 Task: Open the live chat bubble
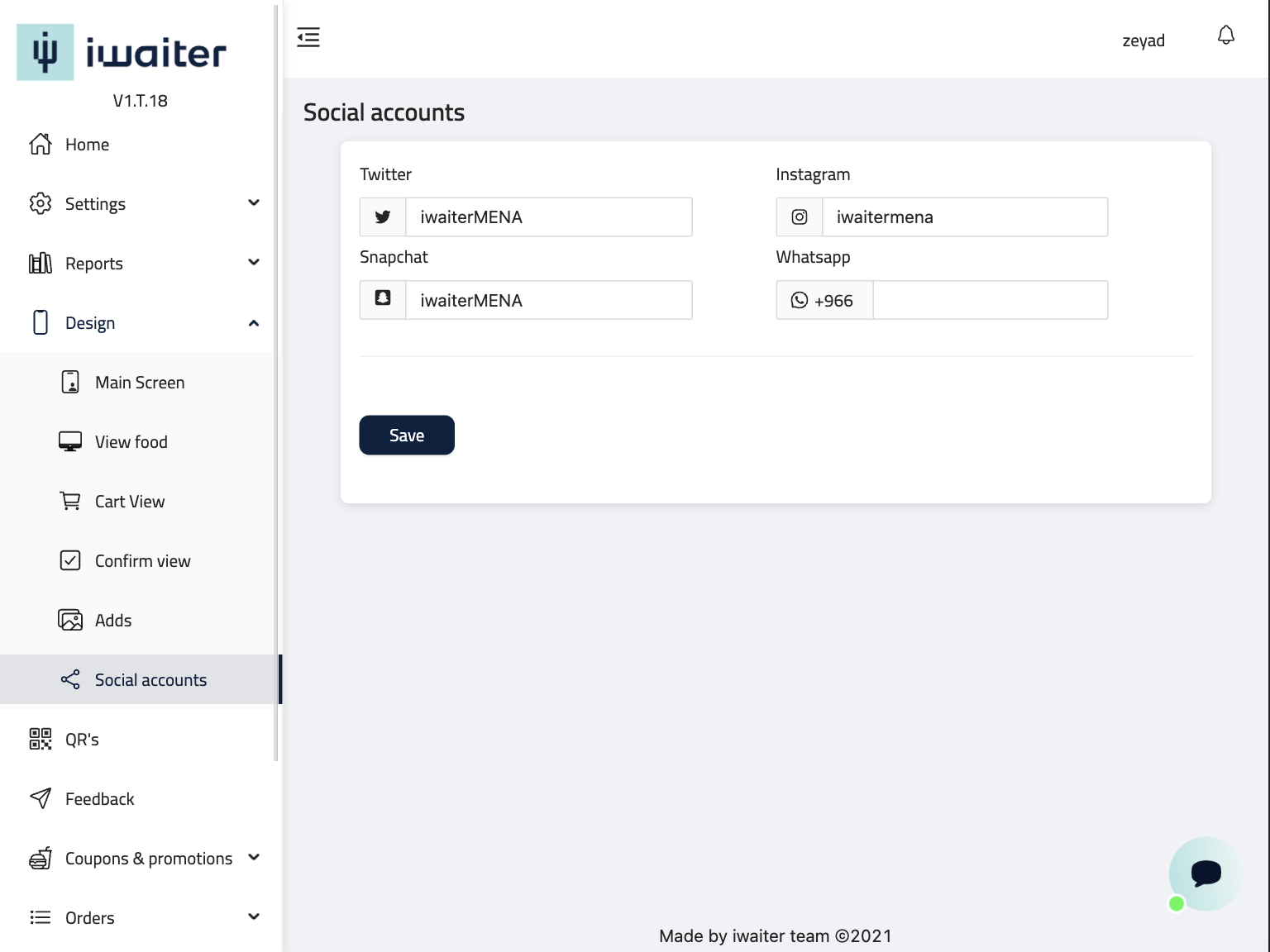(1205, 873)
